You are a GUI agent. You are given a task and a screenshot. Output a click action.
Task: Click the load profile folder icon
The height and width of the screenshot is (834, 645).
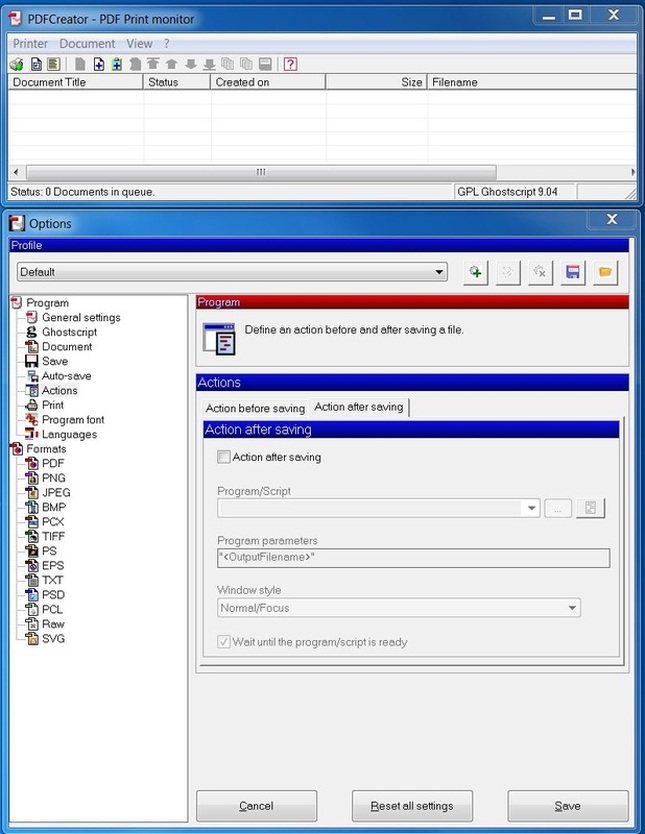[605, 272]
